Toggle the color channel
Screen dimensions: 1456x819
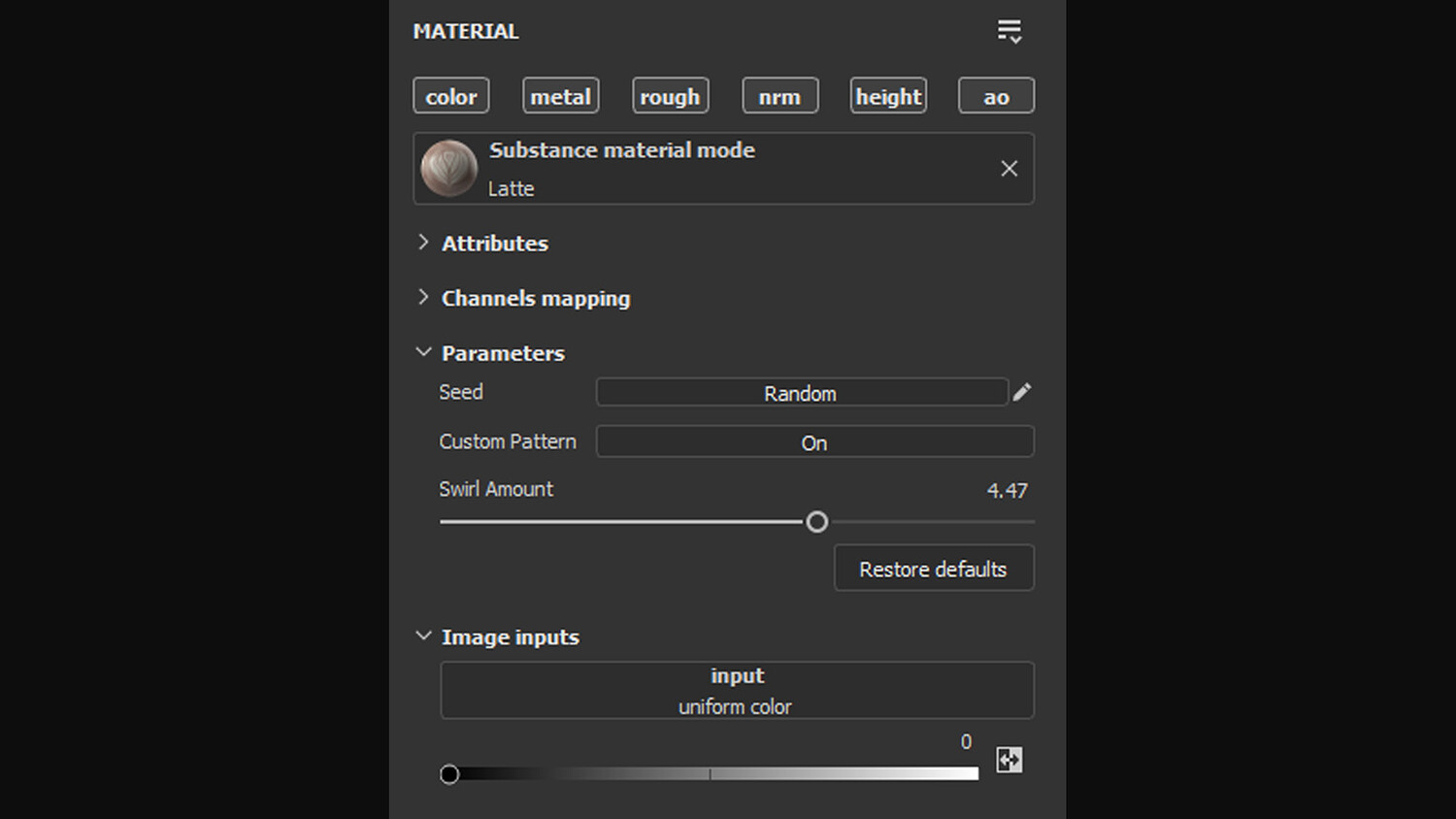point(451,96)
